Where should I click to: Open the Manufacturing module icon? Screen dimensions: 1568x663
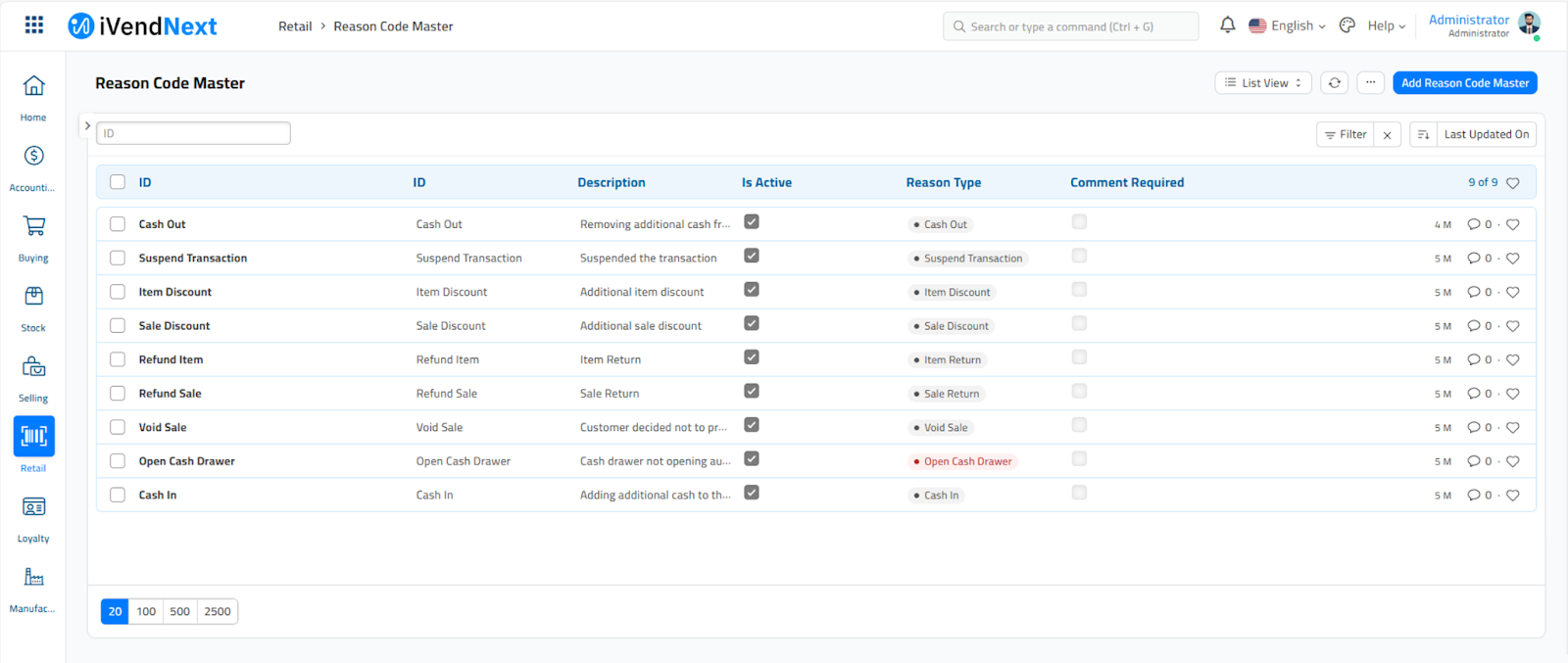point(33,578)
